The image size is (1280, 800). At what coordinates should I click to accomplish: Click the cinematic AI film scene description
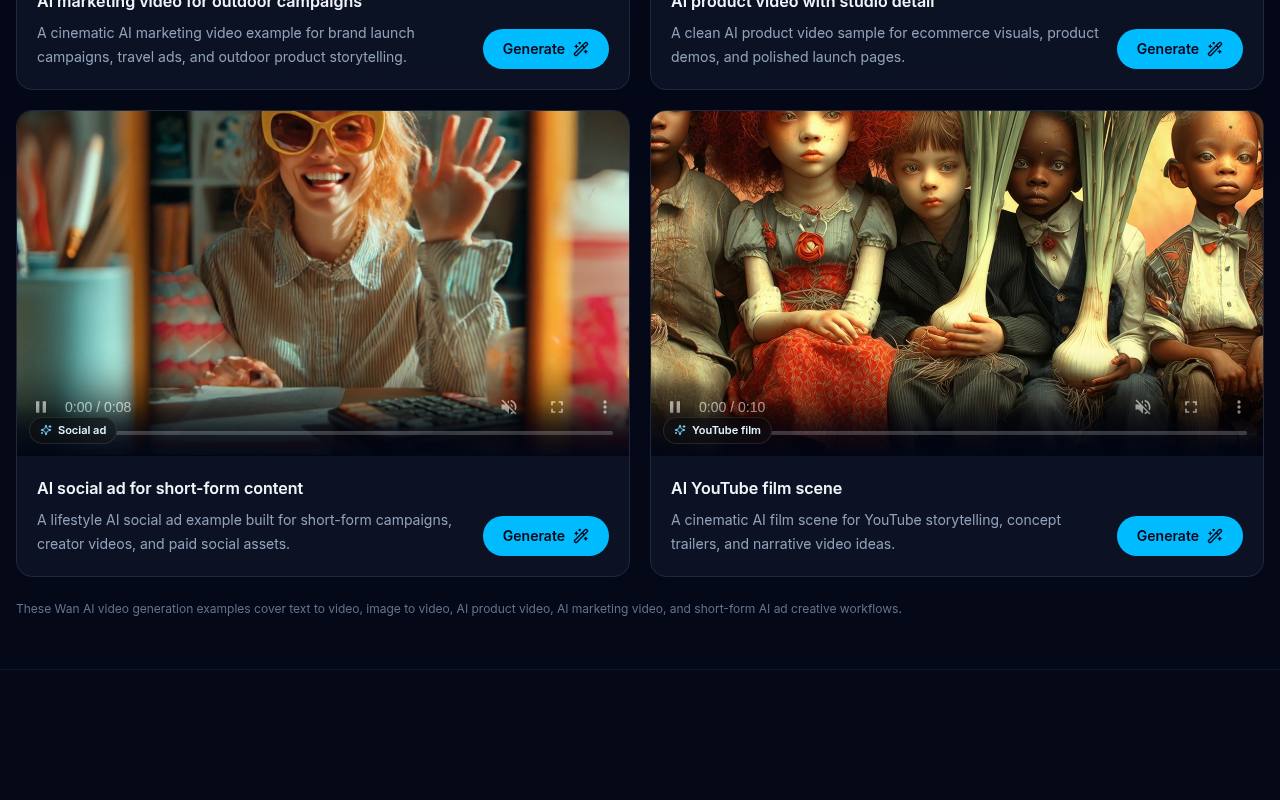click(x=866, y=532)
